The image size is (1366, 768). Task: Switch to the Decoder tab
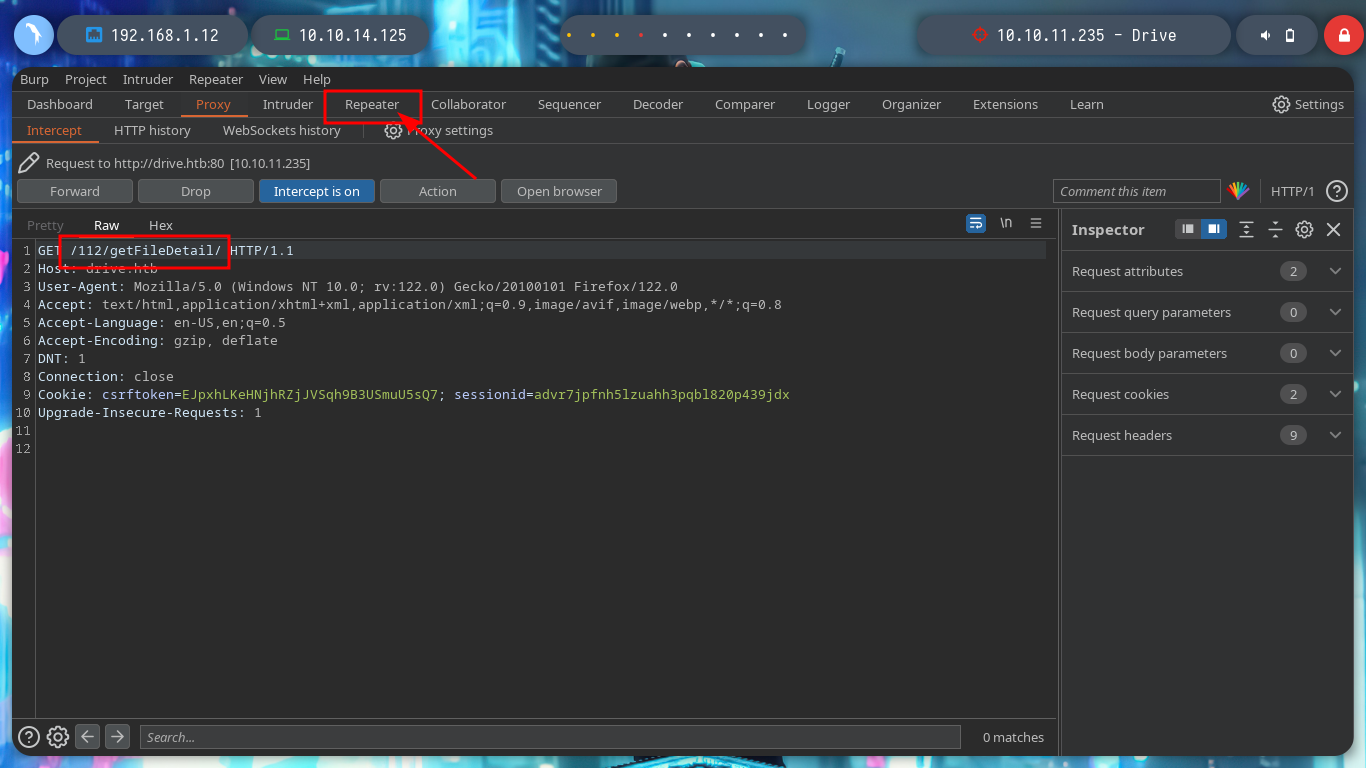click(658, 104)
